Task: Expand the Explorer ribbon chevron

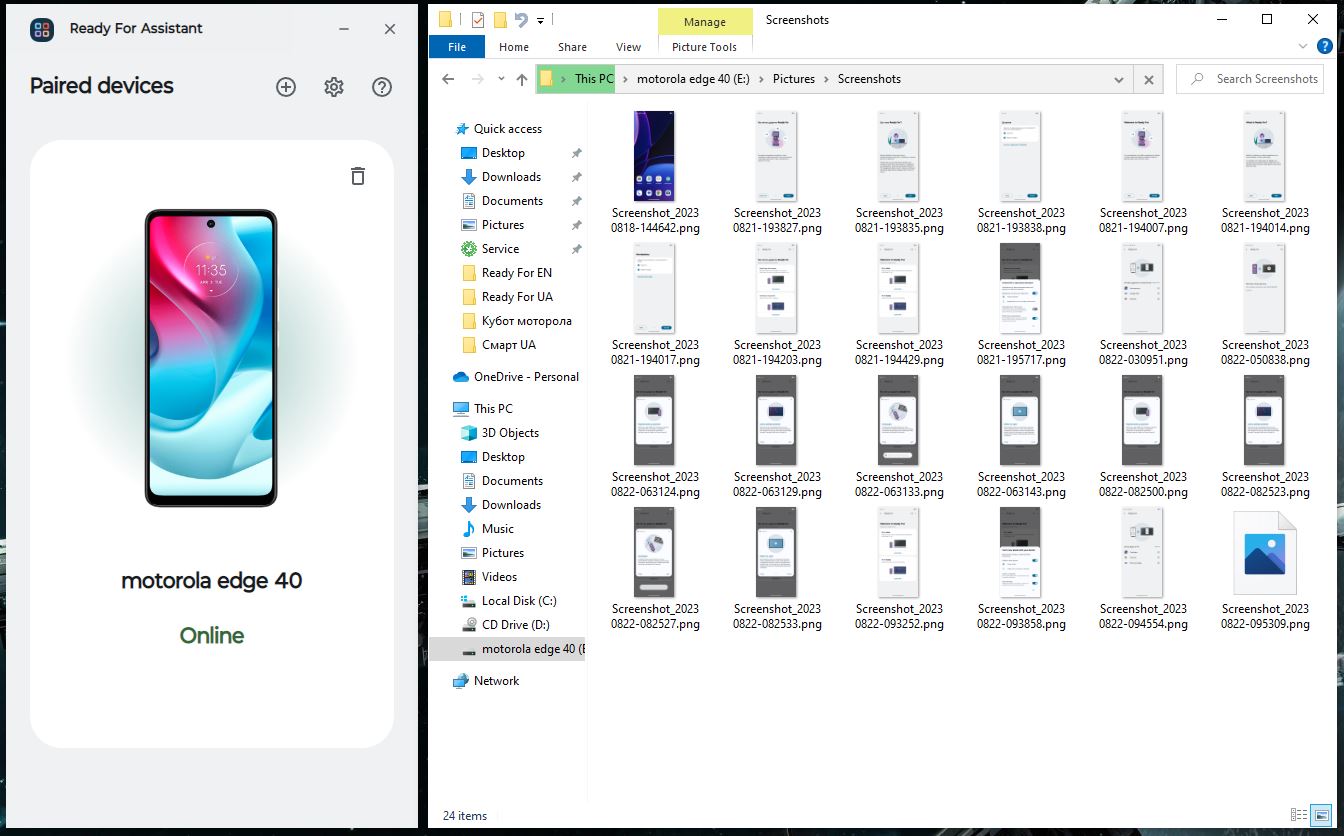Action: [x=1303, y=47]
